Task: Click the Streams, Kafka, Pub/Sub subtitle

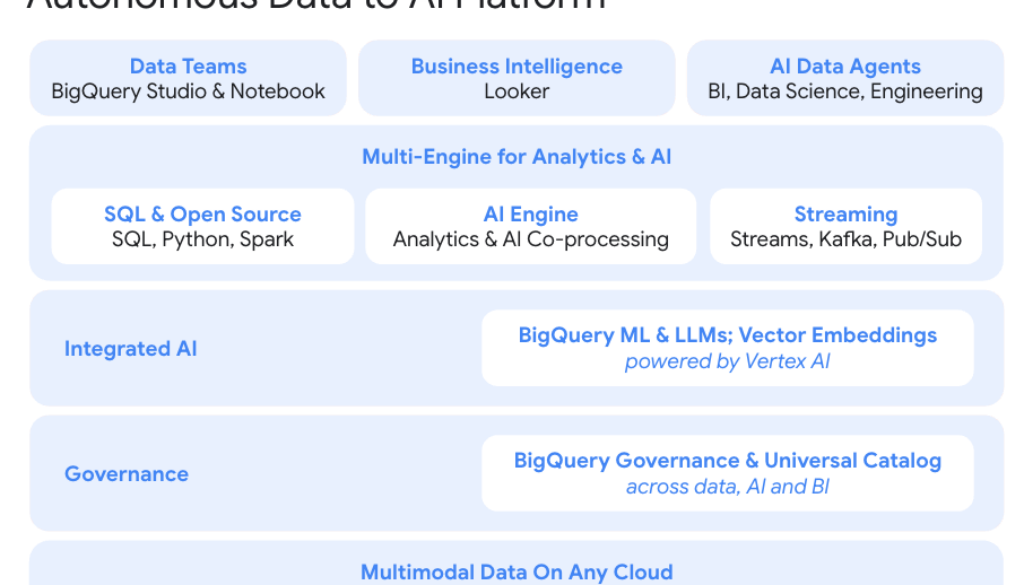Action: click(x=845, y=240)
